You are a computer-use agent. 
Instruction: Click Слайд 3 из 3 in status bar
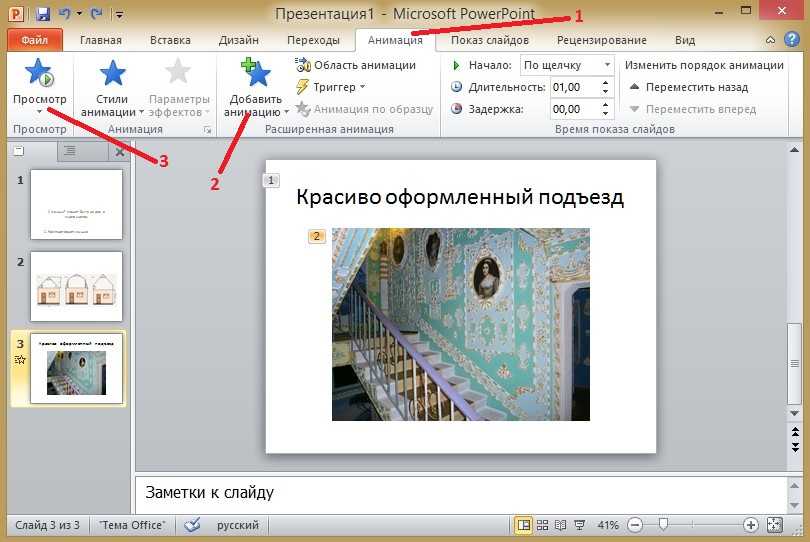(47, 525)
